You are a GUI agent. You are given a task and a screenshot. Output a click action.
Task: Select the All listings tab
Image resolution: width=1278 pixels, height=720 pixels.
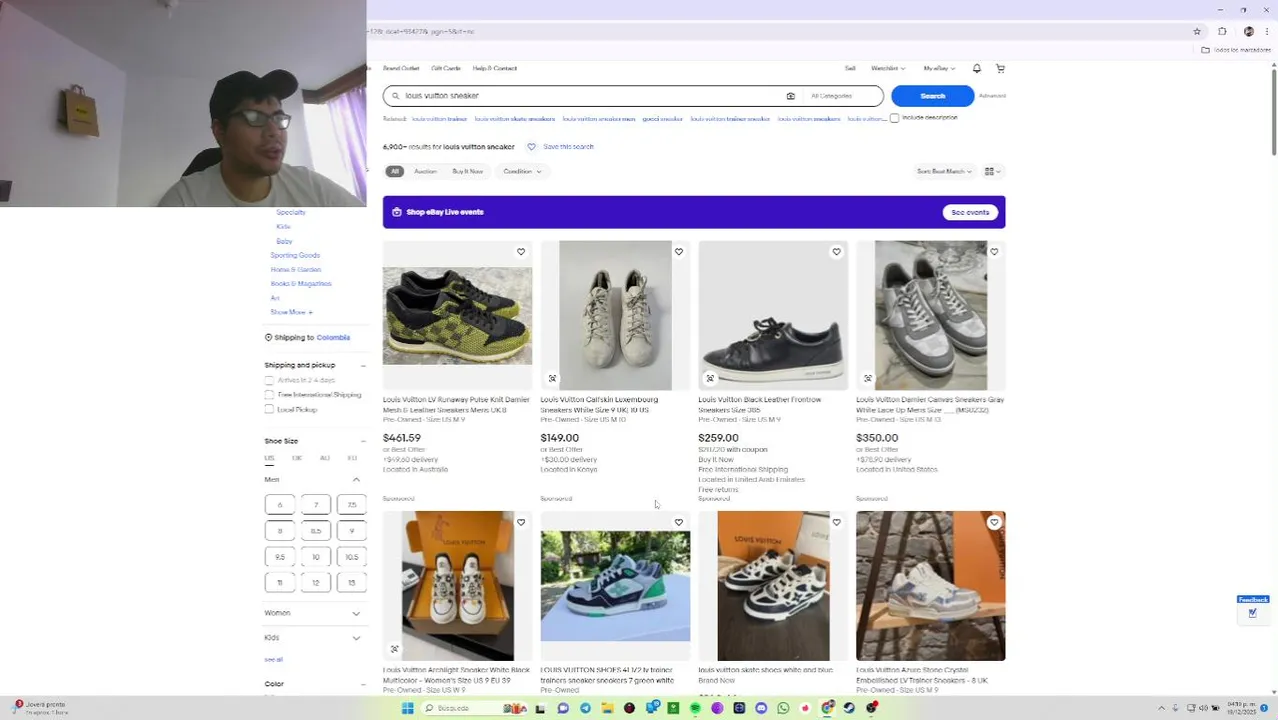395,171
